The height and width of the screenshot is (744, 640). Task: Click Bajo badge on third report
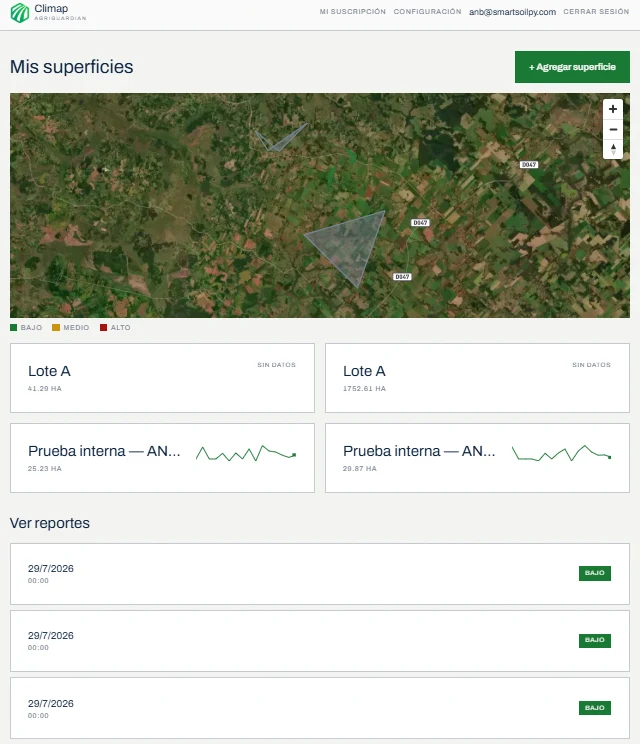coord(594,708)
